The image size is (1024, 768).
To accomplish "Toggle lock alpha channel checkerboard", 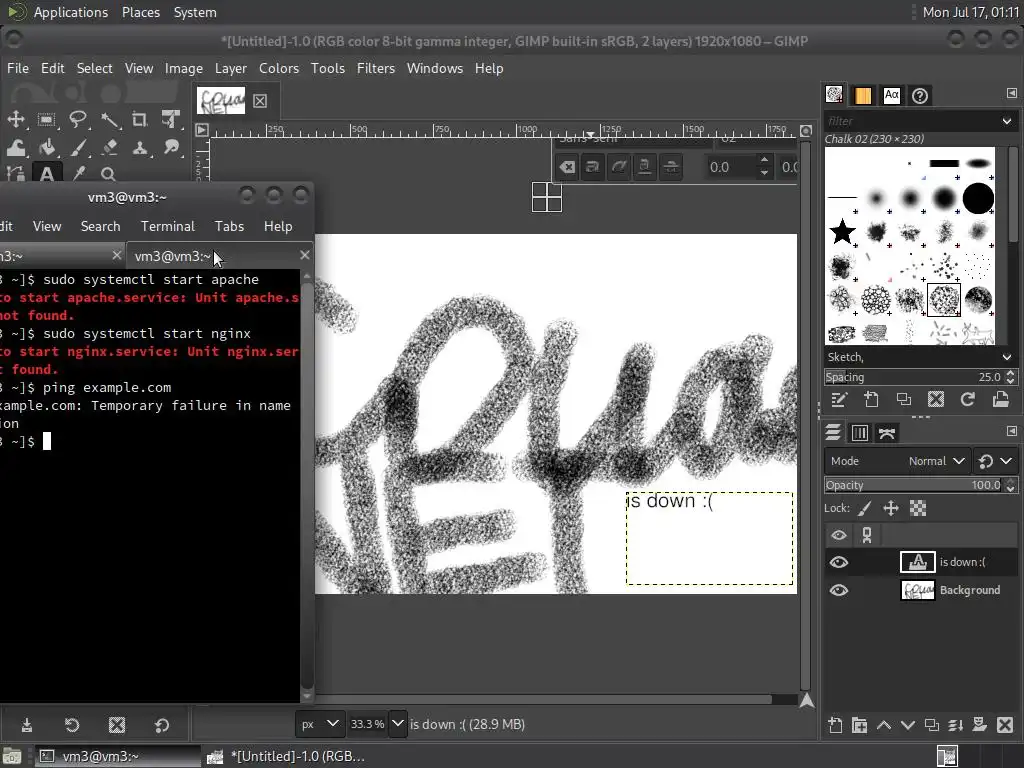I will pos(918,508).
